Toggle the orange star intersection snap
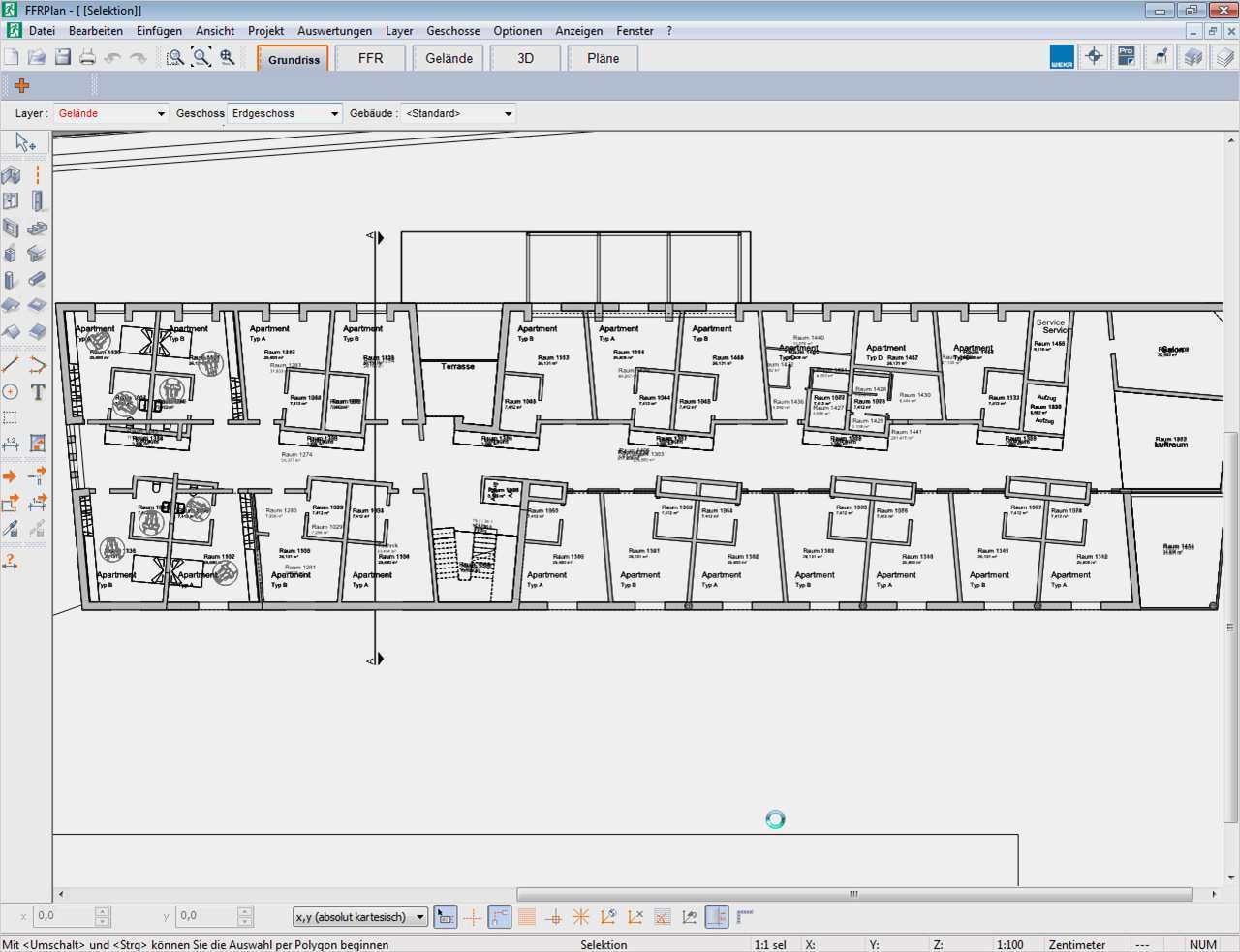 581,916
